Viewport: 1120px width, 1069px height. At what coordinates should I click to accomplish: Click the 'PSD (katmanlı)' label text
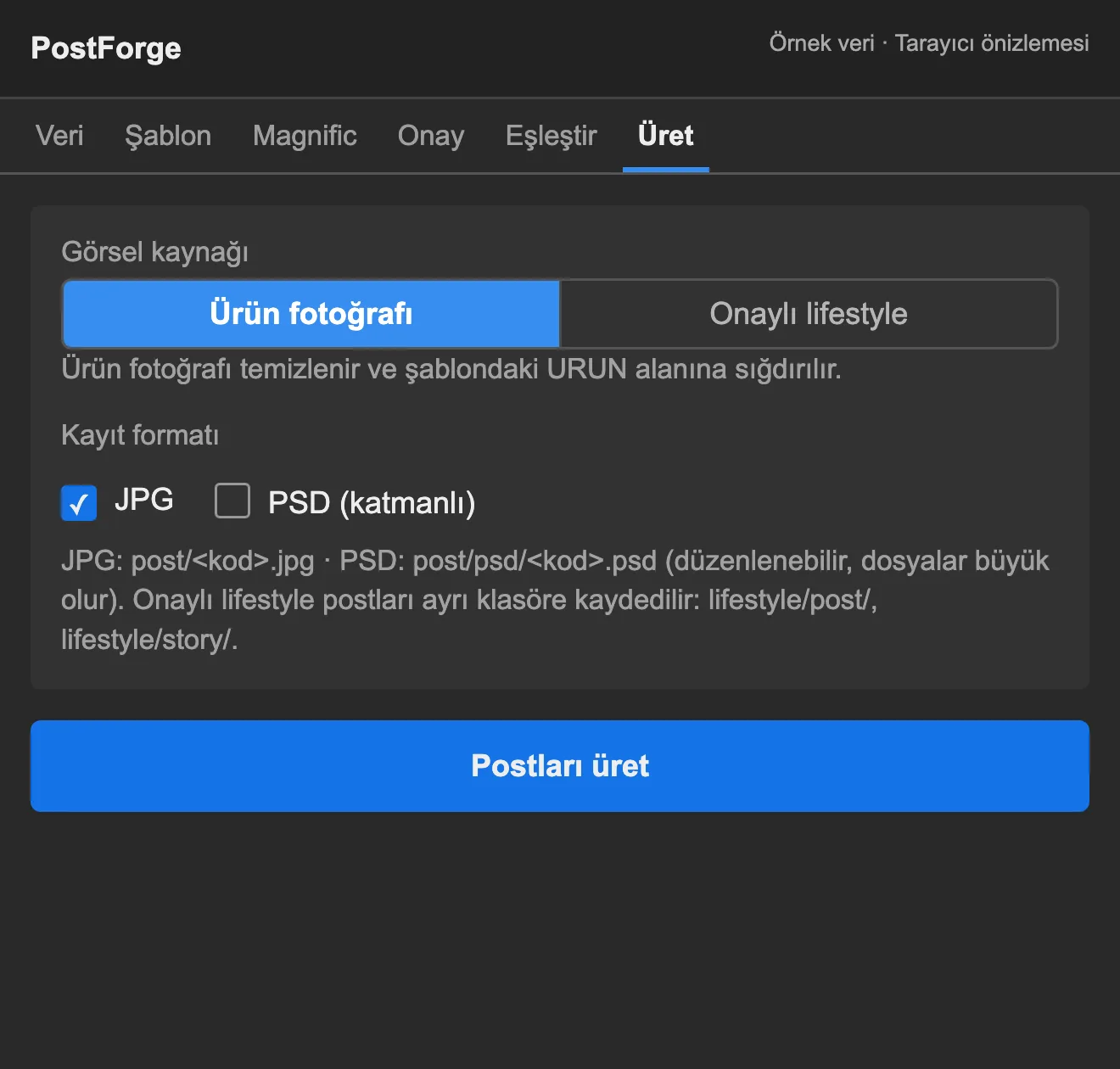coord(372,503)
